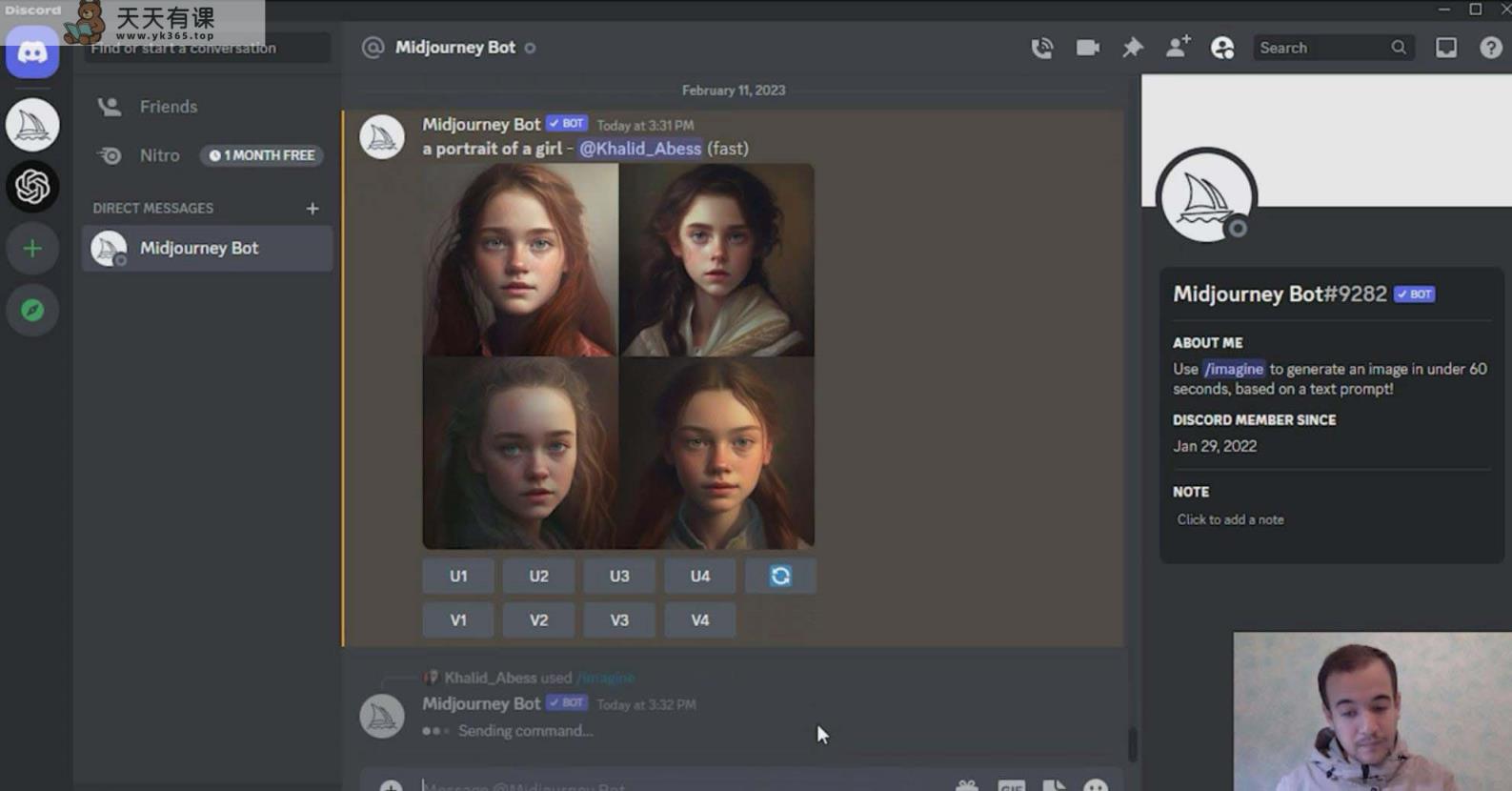The height and width of the screenshot is (791, 1512).
Task: Click the attachment plus icon in message bar
Action: [391, 786]
